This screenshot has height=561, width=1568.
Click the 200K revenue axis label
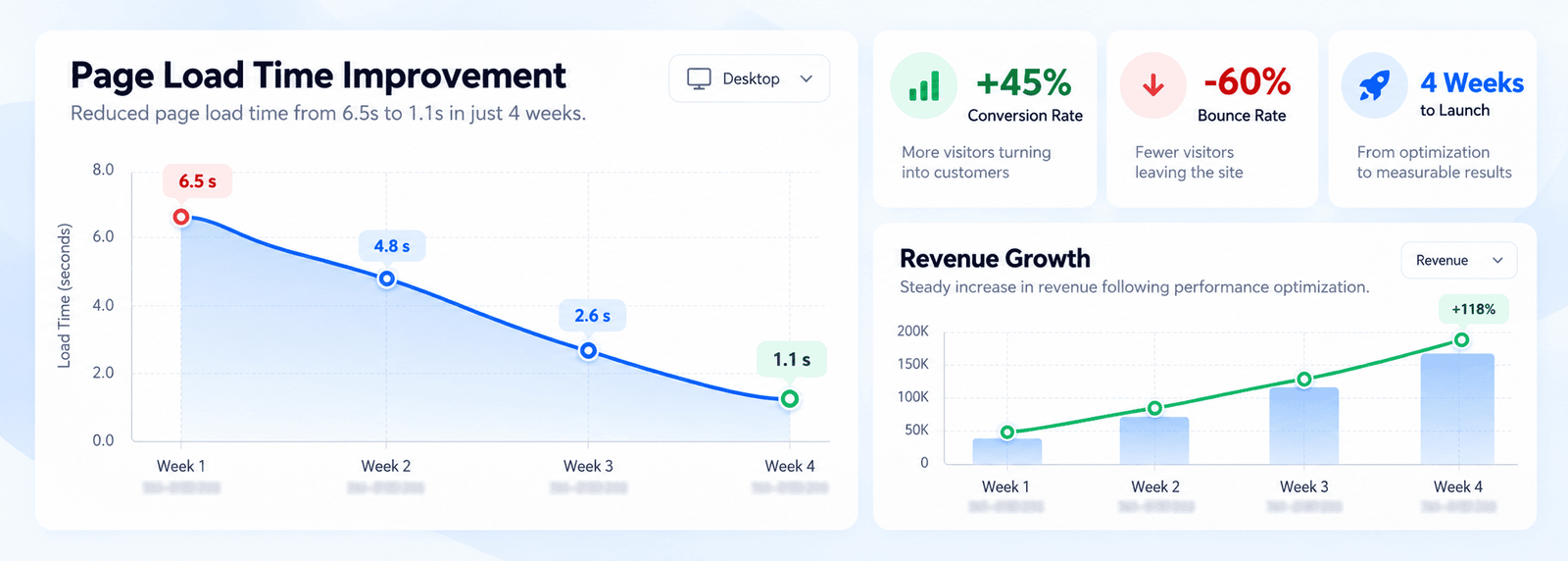912,331
